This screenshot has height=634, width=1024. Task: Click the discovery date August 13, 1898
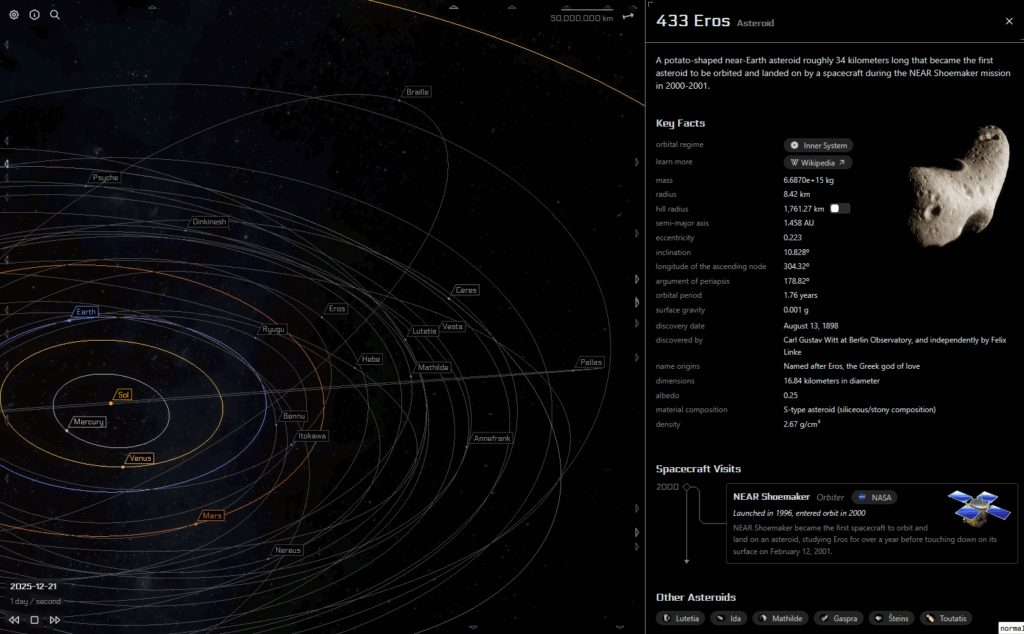pyautogui.click(x=811, y=326)
